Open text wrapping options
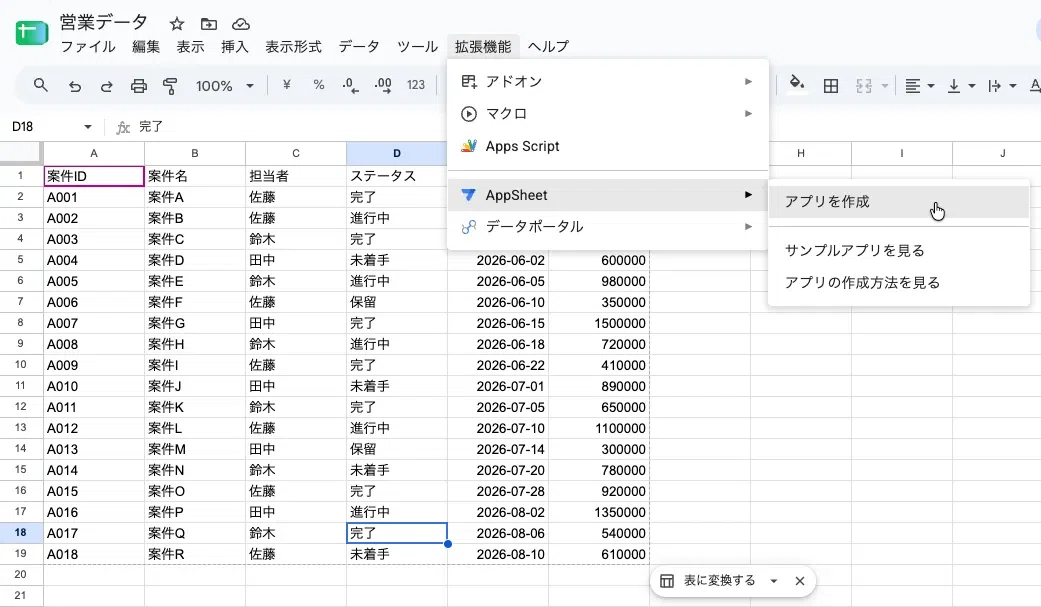Viewport: 1041px width, 607px height. pos(1002,86)
